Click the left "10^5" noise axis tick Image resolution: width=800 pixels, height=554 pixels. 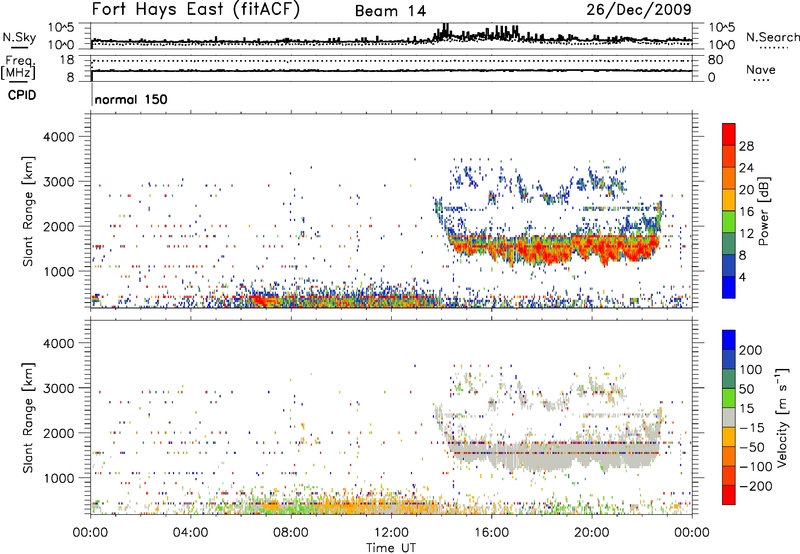pos(61,27)
